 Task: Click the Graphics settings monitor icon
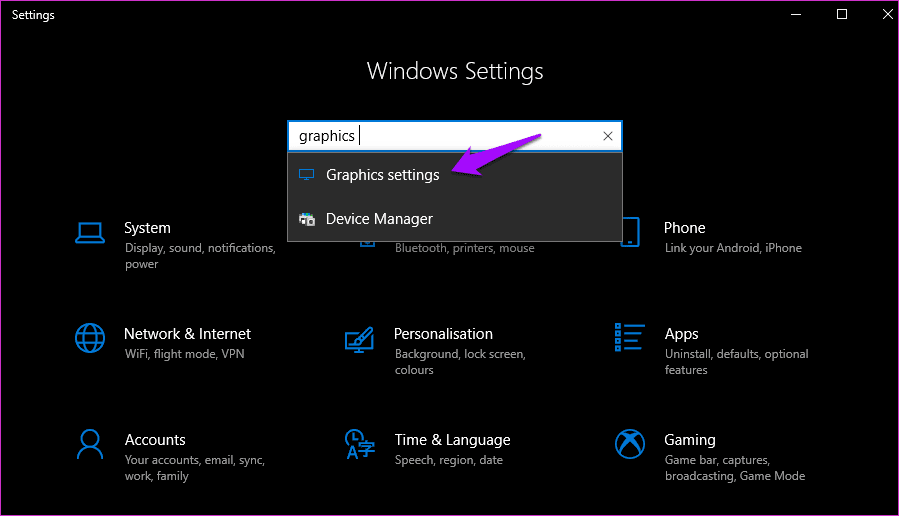(x=307, y=175)
